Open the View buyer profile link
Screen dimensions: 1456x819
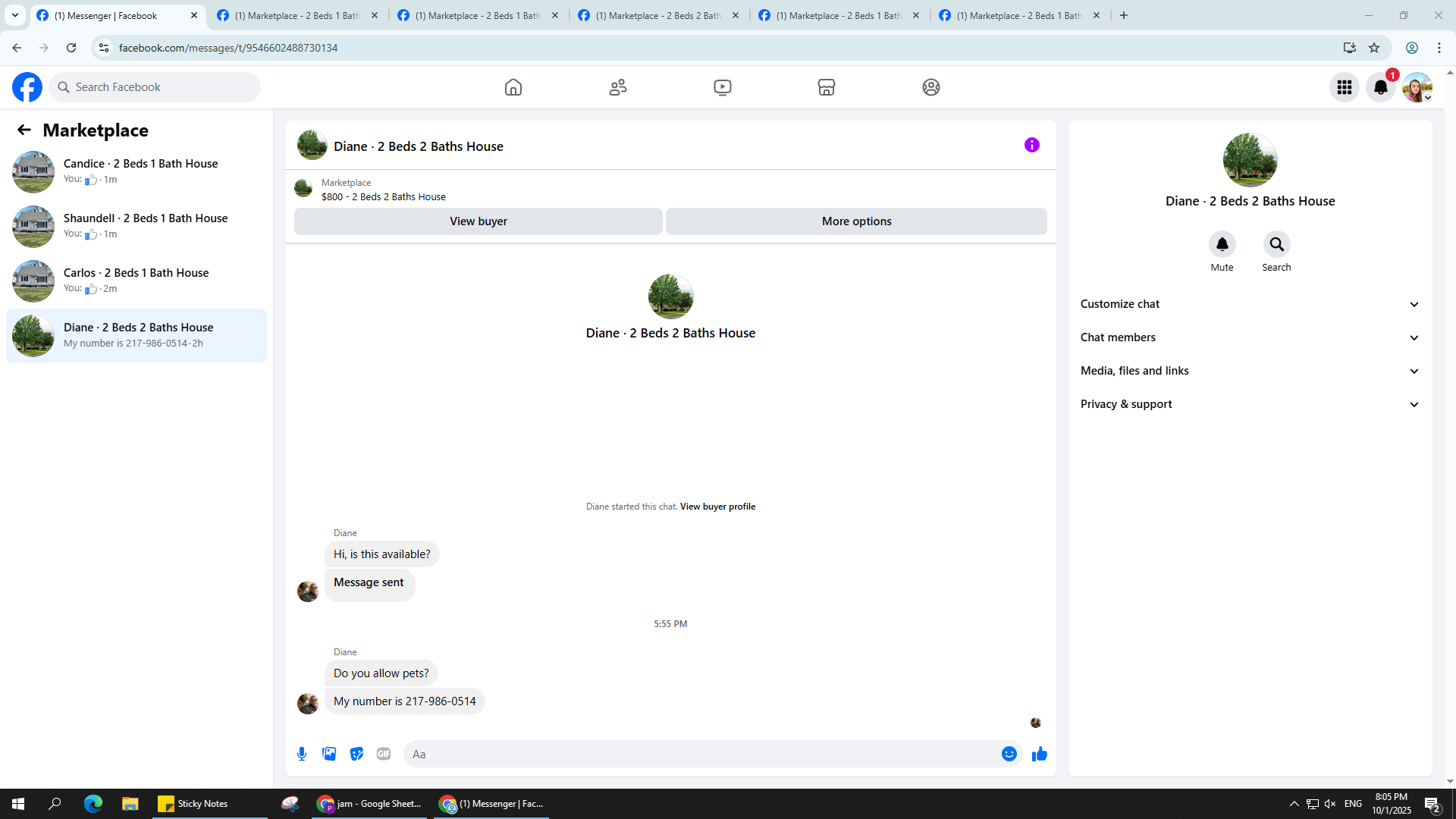pos(717,507)
